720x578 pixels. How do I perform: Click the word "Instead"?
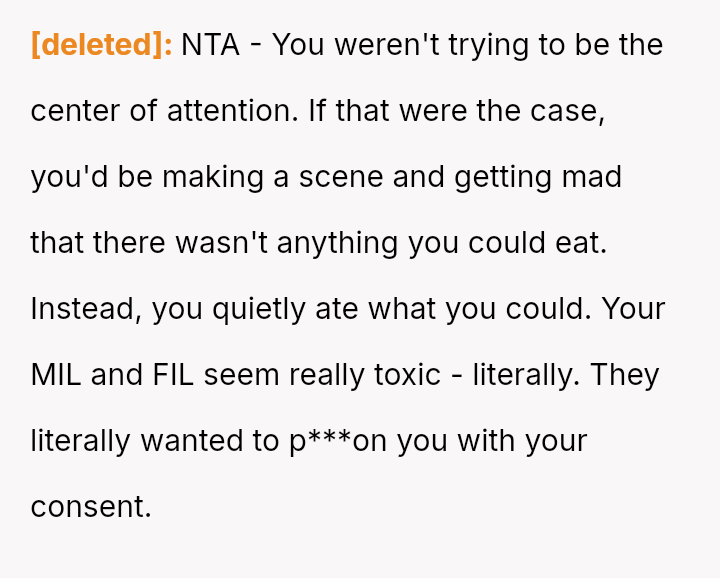pos(87,309)
